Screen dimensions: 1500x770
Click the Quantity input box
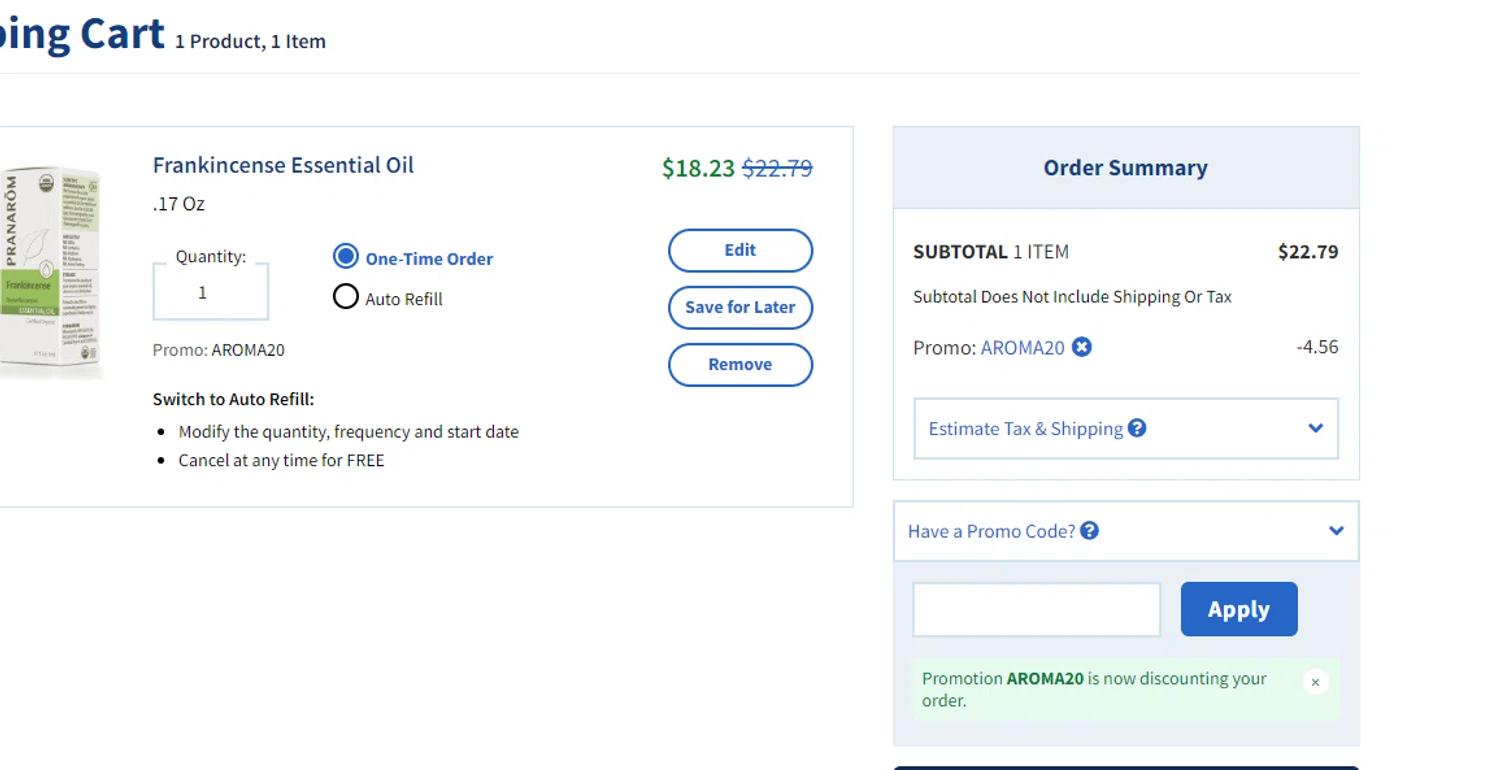[x=210, y=293]
